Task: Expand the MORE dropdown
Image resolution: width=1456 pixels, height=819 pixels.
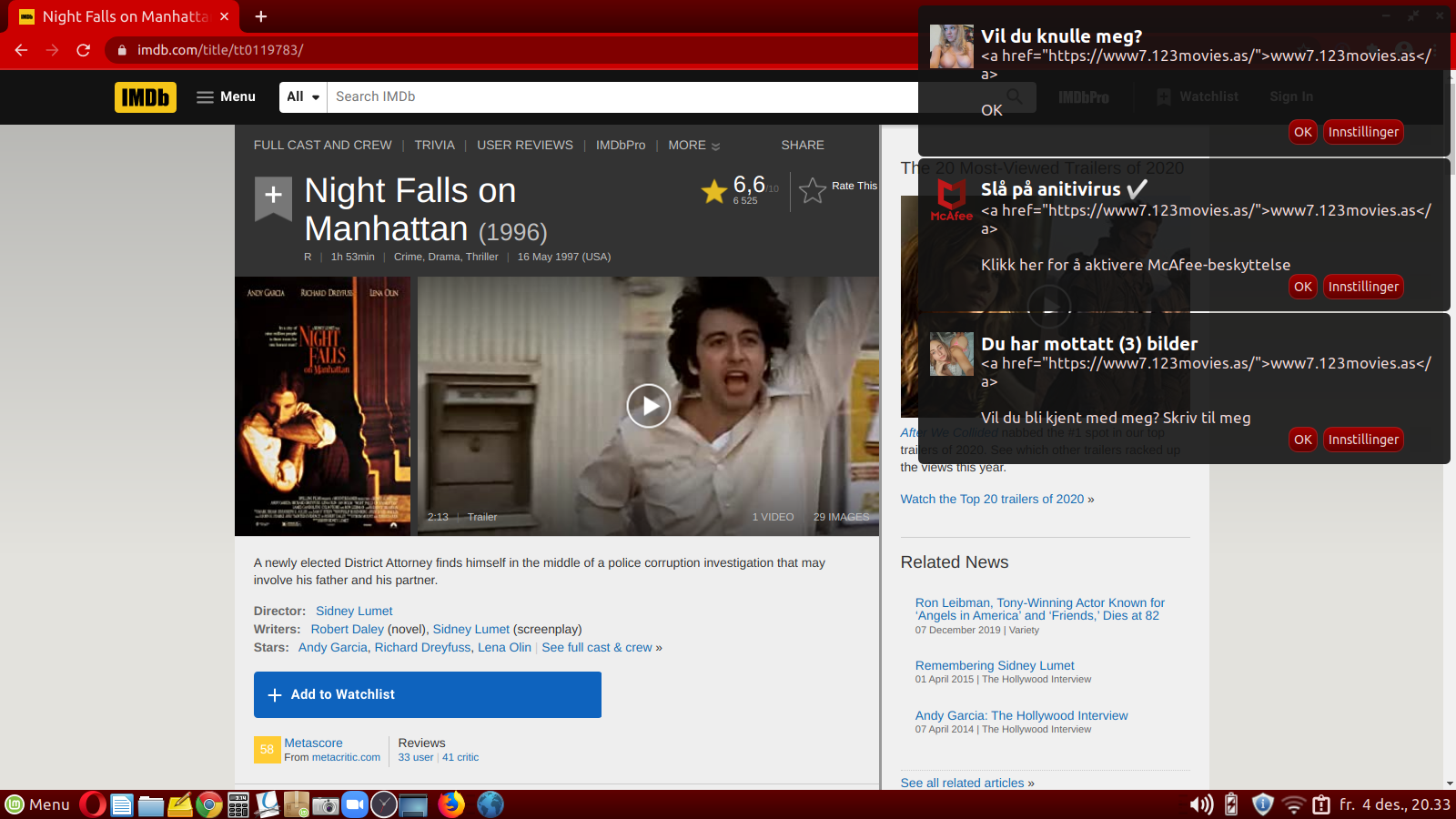Action: [x=693, y=145]
